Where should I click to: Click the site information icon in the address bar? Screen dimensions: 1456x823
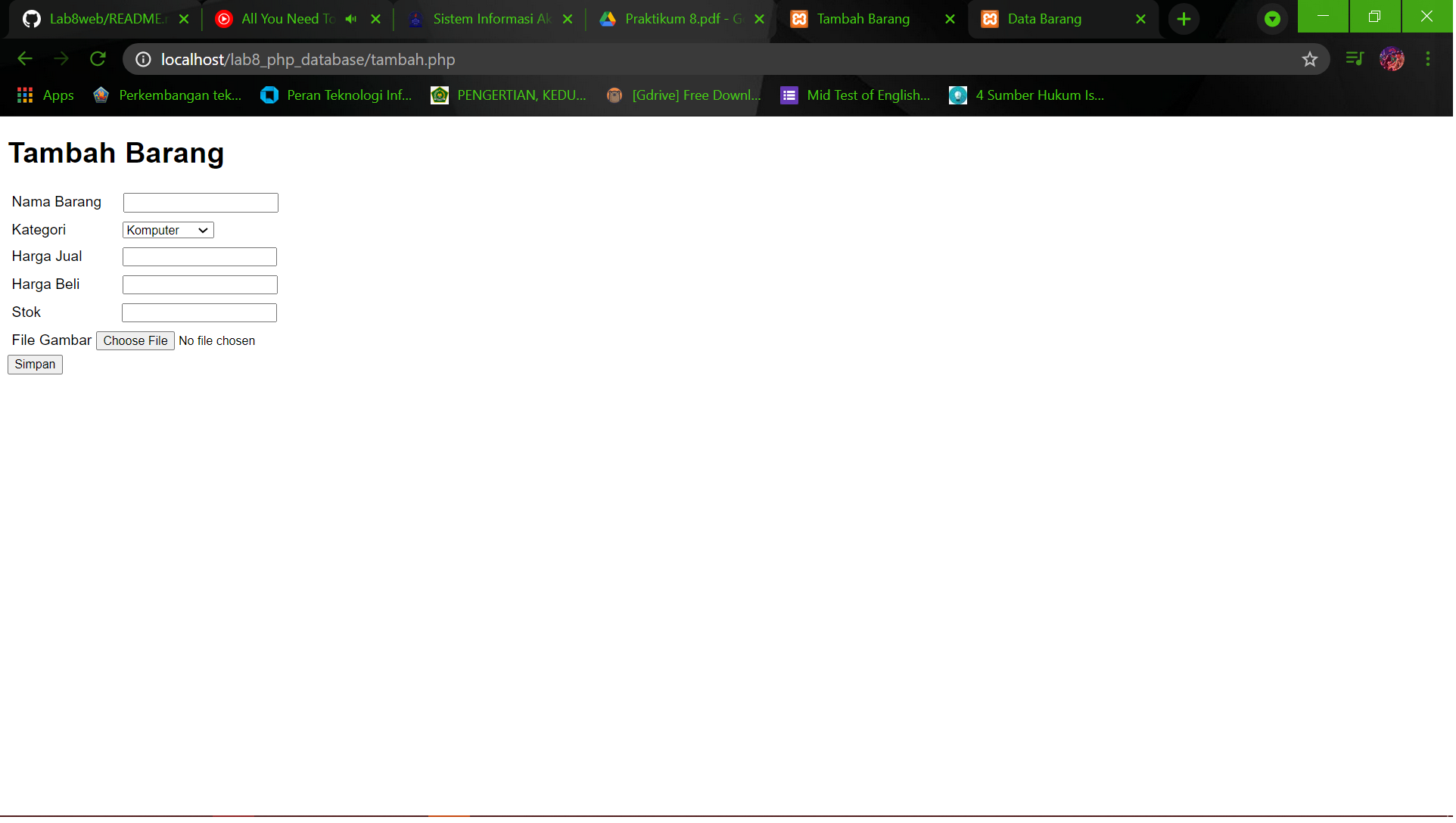(x=142, y=59)
